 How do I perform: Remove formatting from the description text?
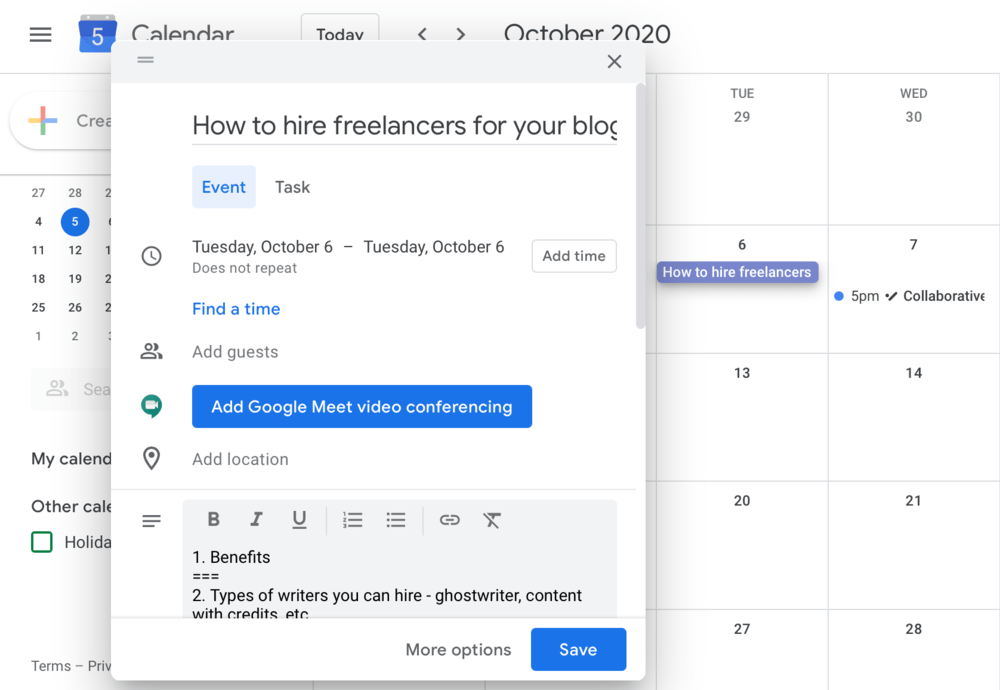492,520
